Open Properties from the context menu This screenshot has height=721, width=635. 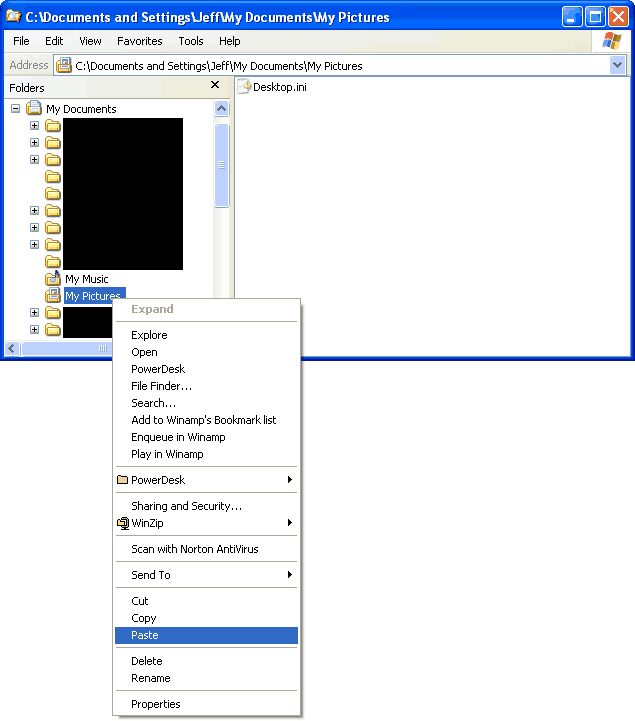coord(206,704)
